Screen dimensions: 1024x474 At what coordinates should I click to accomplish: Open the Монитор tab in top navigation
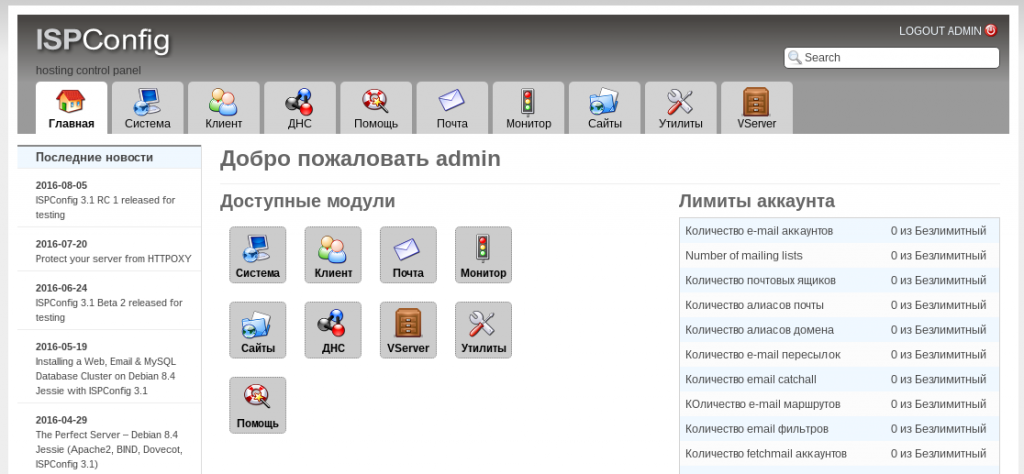(x=528, y=108)
